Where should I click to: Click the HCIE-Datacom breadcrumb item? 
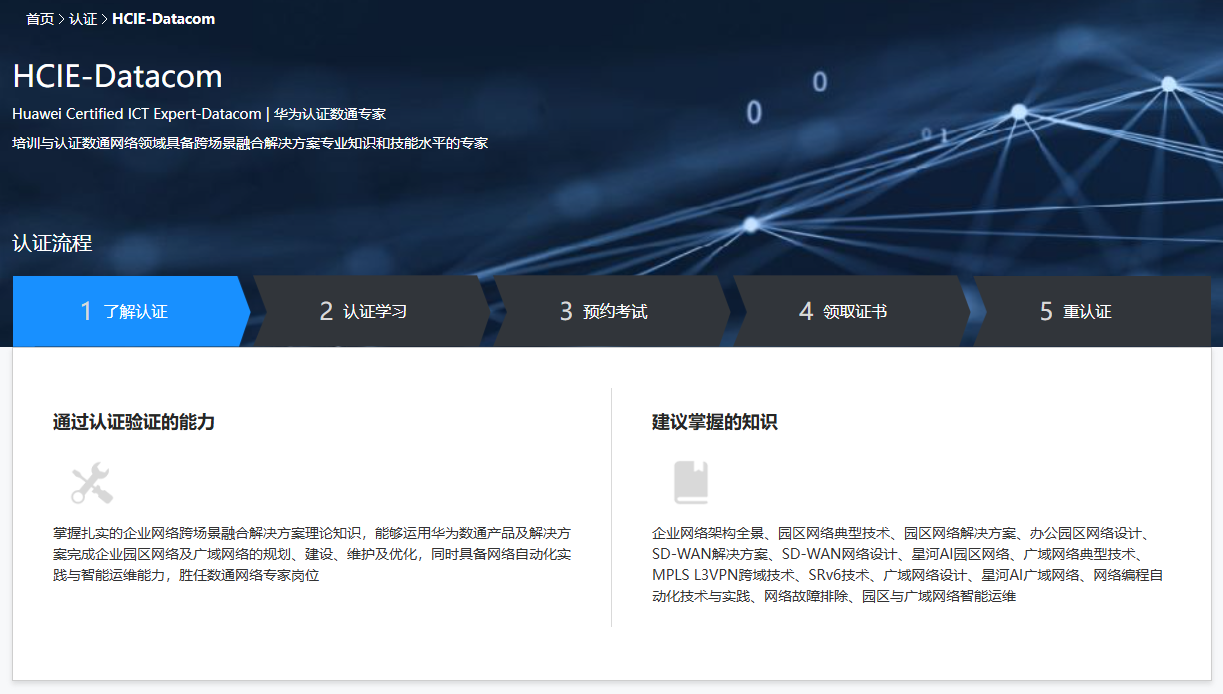(163, 19)
